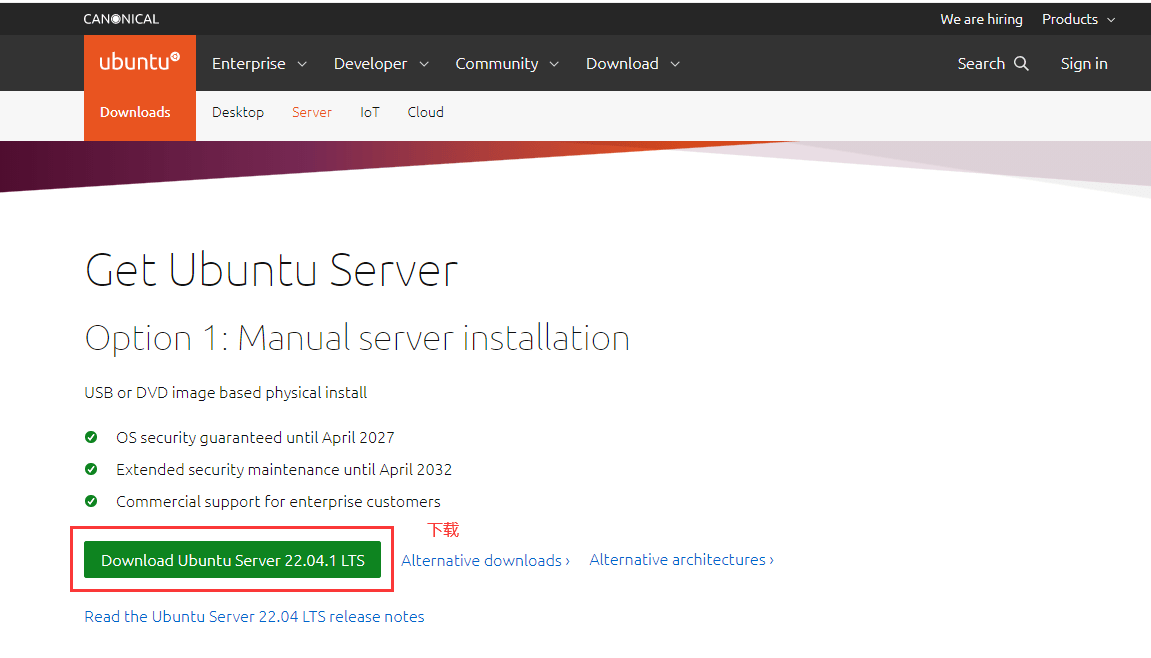Select the Server tab
Viewport: 1151px width, 658px height.
pyautogui.click(x=312, y=112)
